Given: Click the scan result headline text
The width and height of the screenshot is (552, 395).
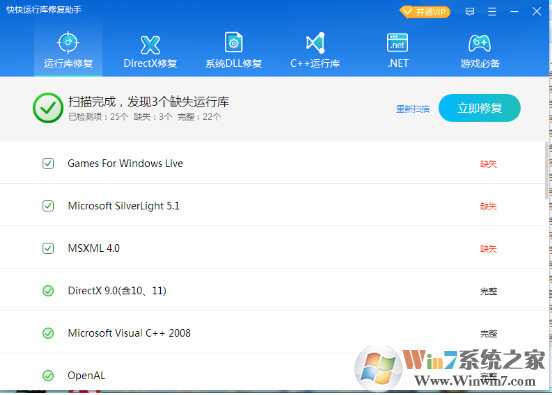Looking at the screenshot, I should tap(149, 102).
